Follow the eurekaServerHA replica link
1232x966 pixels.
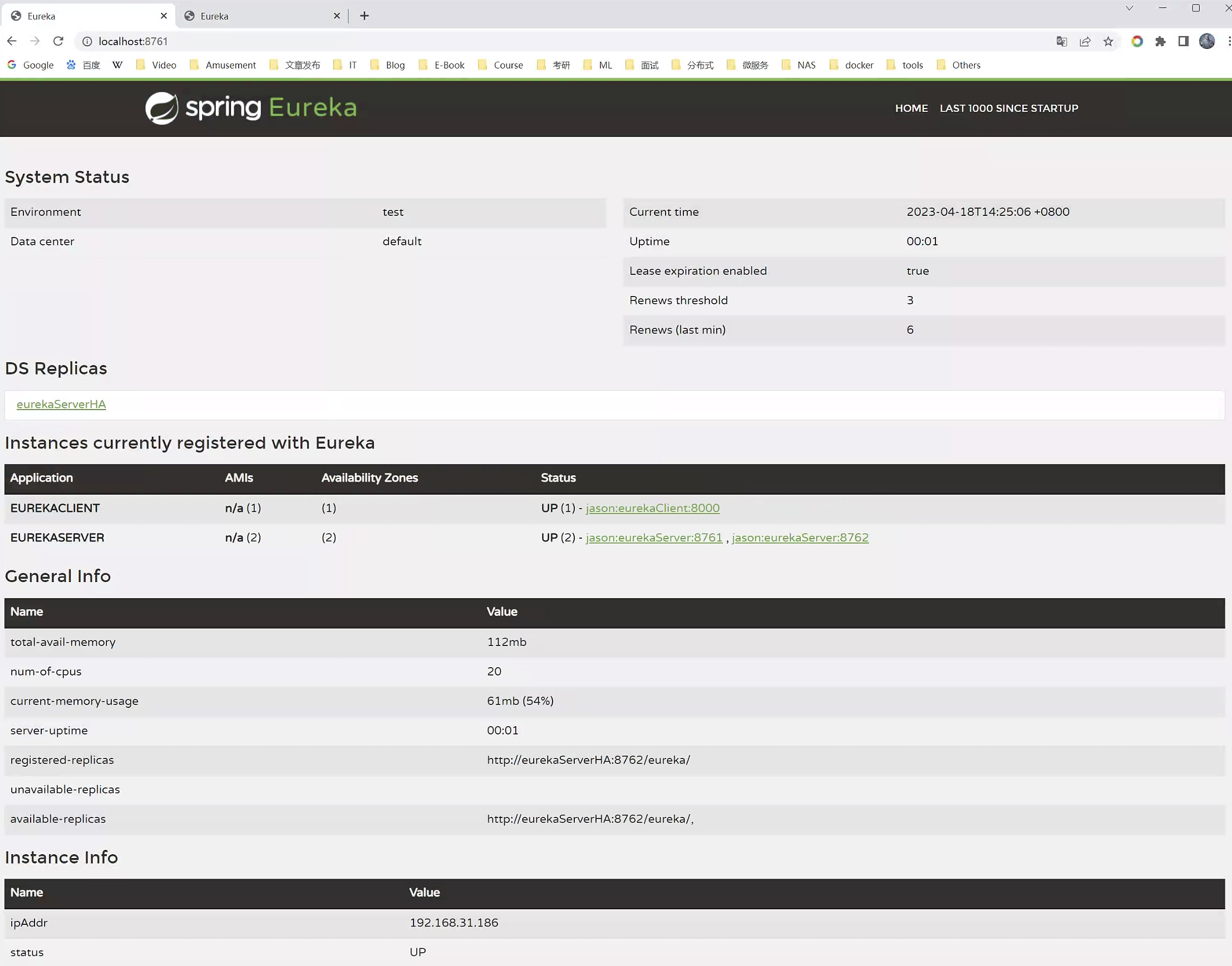point(61,405)
